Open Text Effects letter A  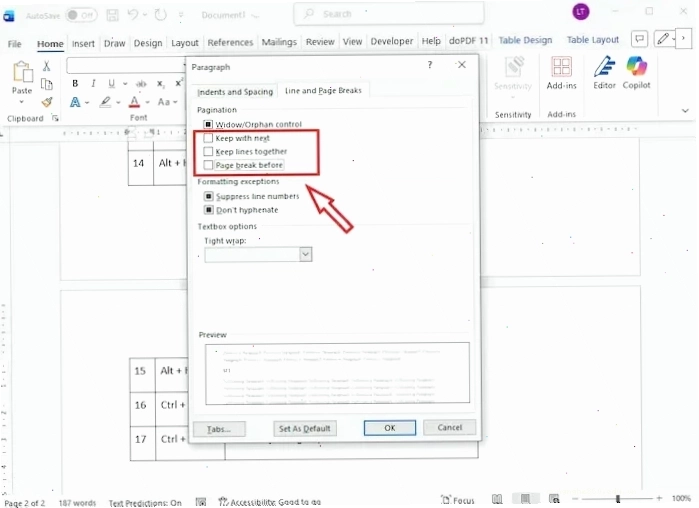click(75, 102)
